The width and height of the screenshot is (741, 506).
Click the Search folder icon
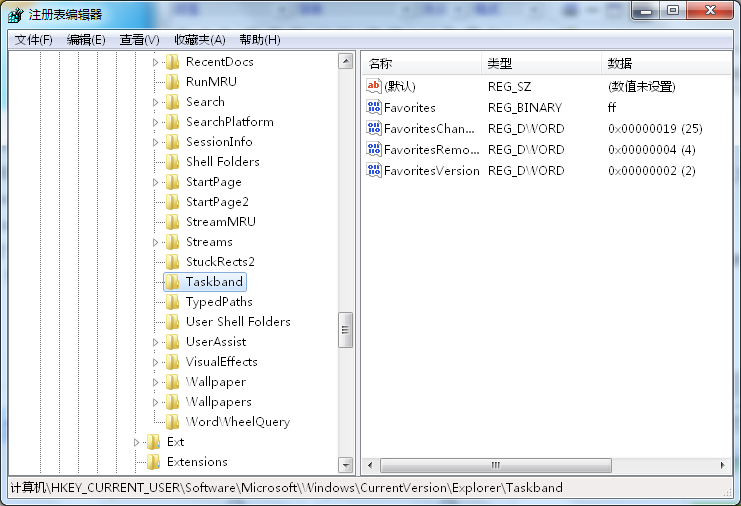(x=172, y=102)
